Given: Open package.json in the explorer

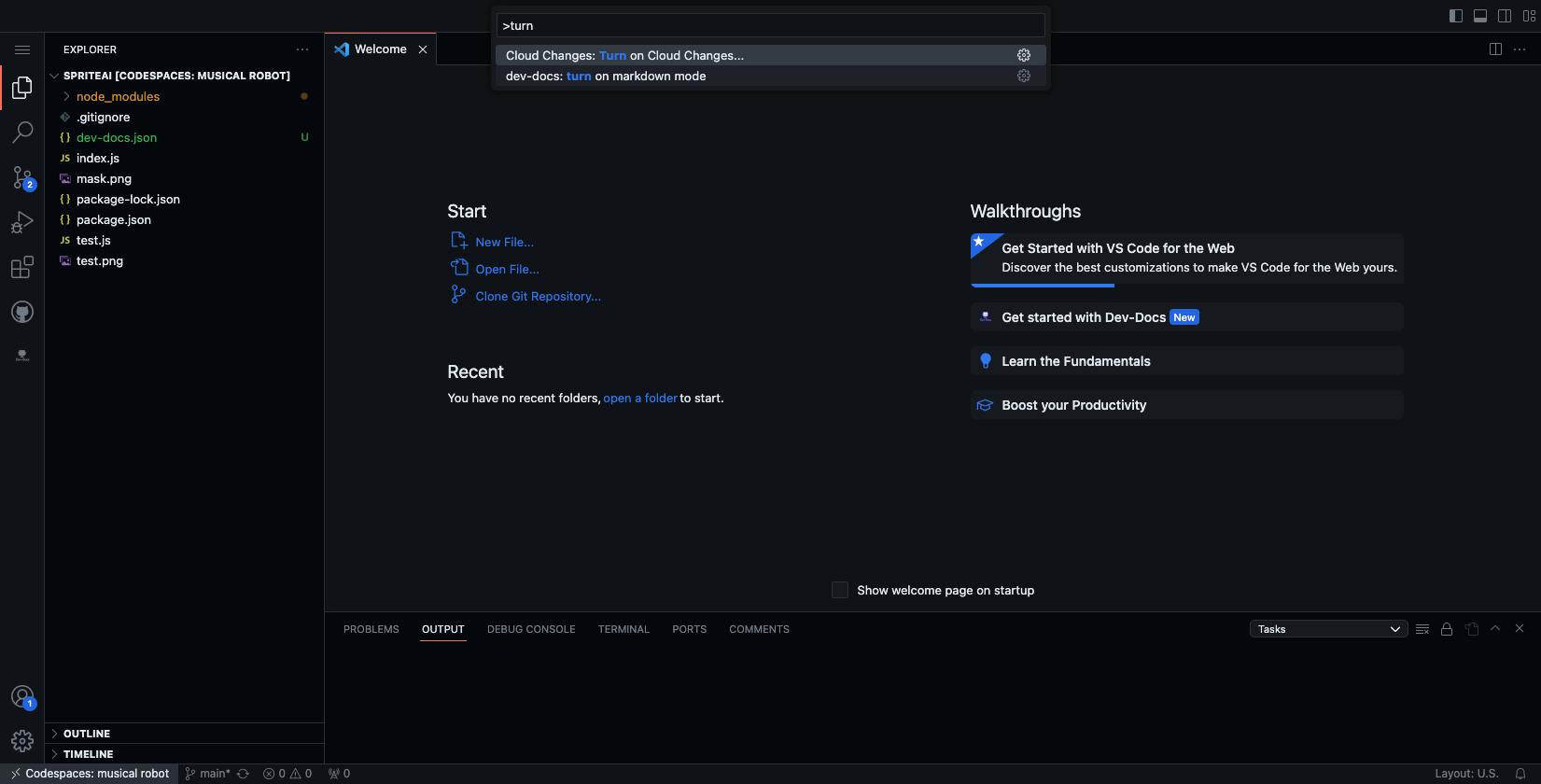Looking at the screenshot, I should pos(114,220).
